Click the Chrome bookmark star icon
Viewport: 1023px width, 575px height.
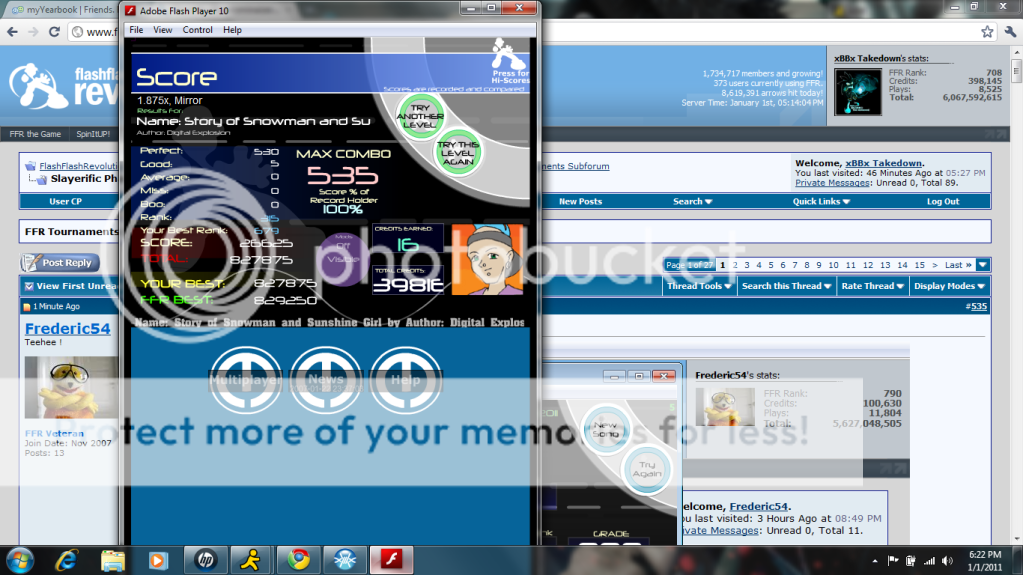point(987,32)
